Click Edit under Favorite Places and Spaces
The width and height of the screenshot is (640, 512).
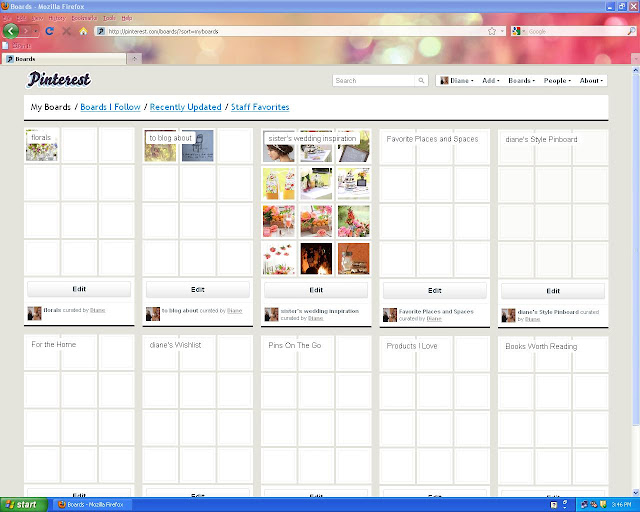[x=435, y=290]
